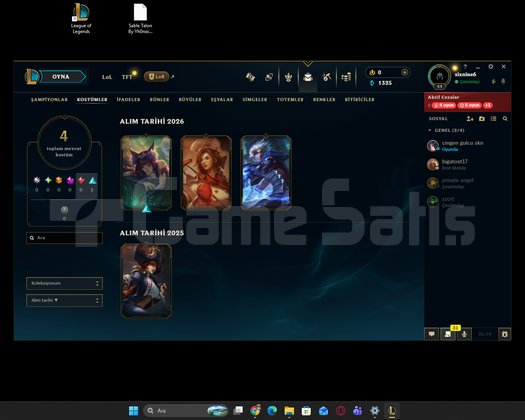The width and height of the screenshot is (525, 420).
Task: Switch to the RENKLER tab
Action: point(324,99)
